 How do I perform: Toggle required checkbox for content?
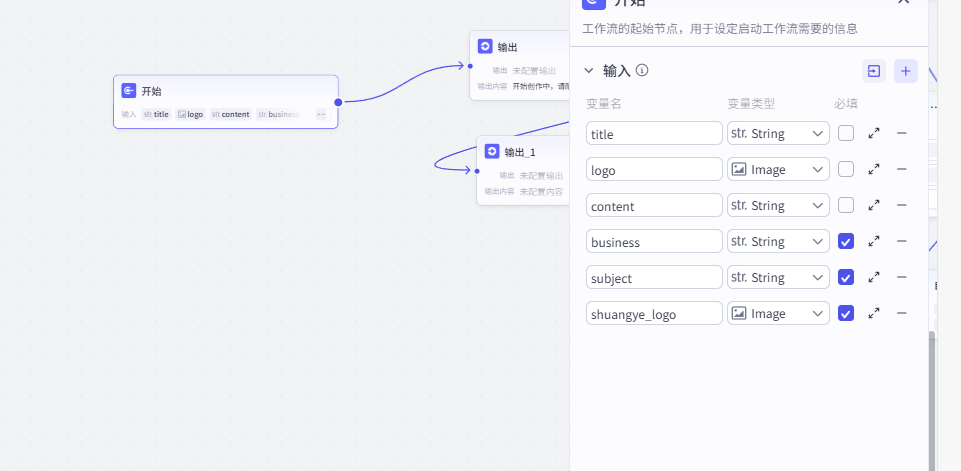click(x=846, y=205)
